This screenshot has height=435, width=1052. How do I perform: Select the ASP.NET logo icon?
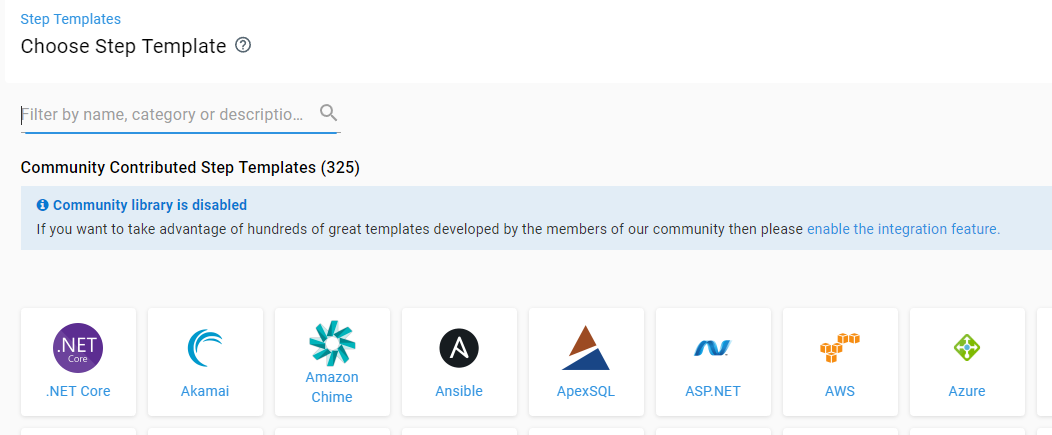[x=713, y=348]
